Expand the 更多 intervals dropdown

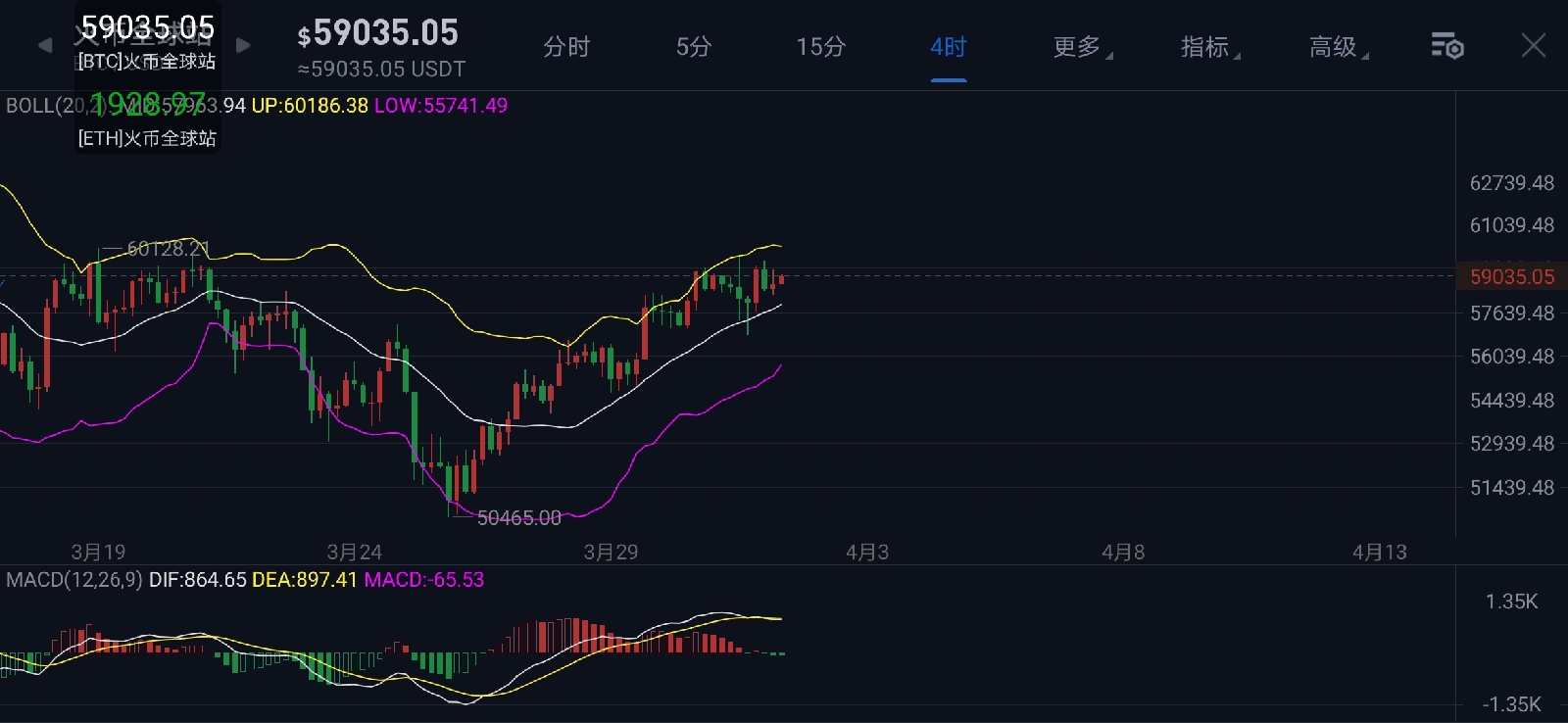click(x=1080, y=47)
